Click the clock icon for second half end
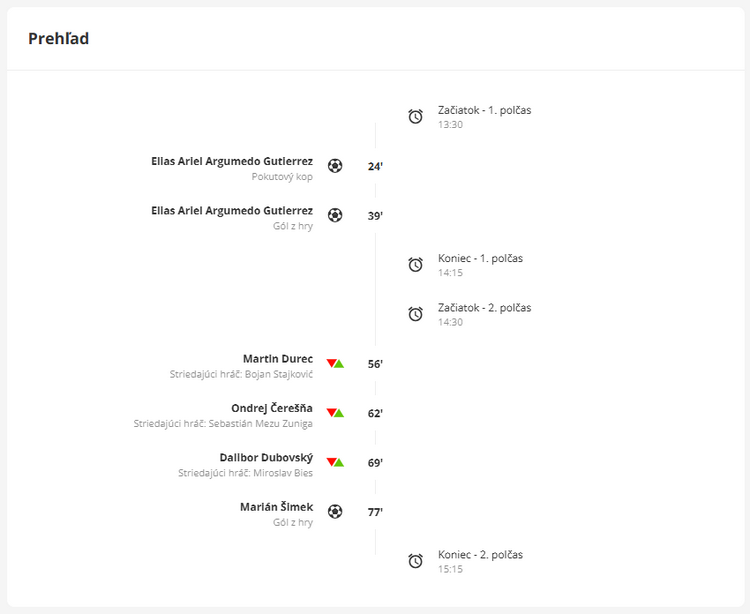Viewport: 750px width, 614px height. (416, 561)
